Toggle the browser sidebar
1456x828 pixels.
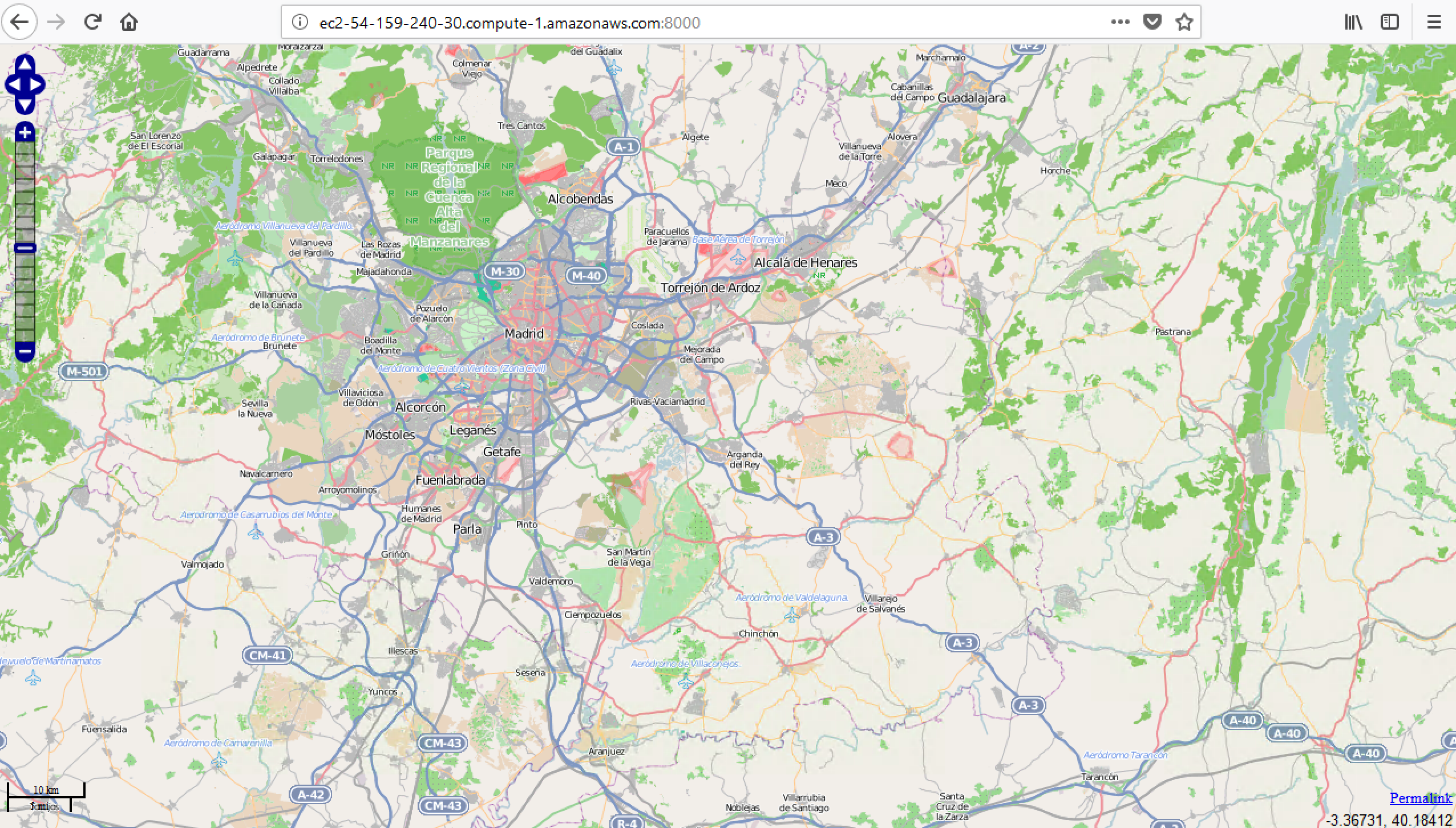coord(1389,22)
